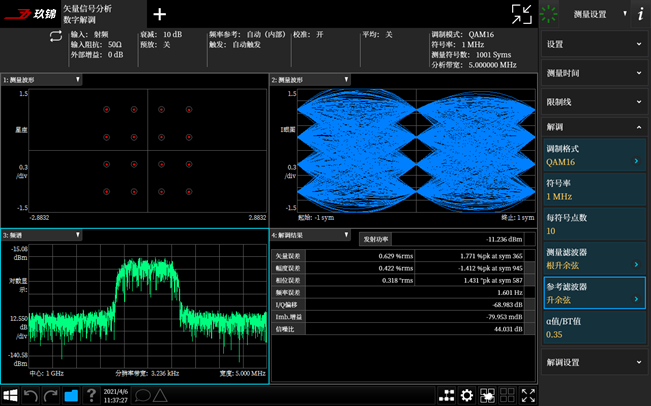
Task: Click the blue eye diagram plot
Action: [x=416, y=150]
